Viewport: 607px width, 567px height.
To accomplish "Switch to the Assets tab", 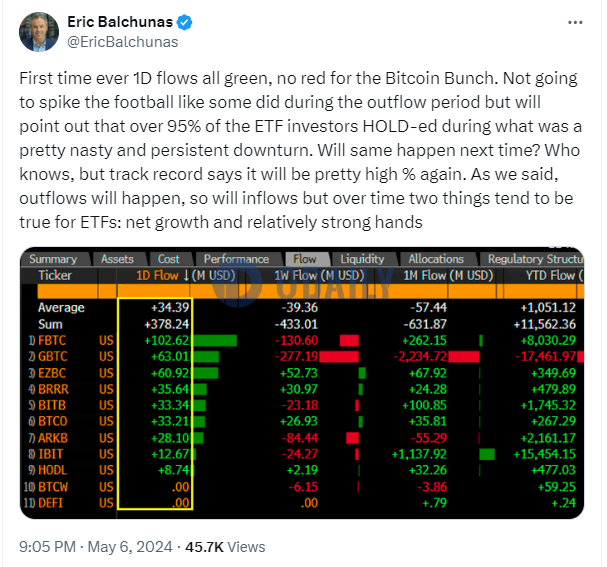I will coord(117,259).
